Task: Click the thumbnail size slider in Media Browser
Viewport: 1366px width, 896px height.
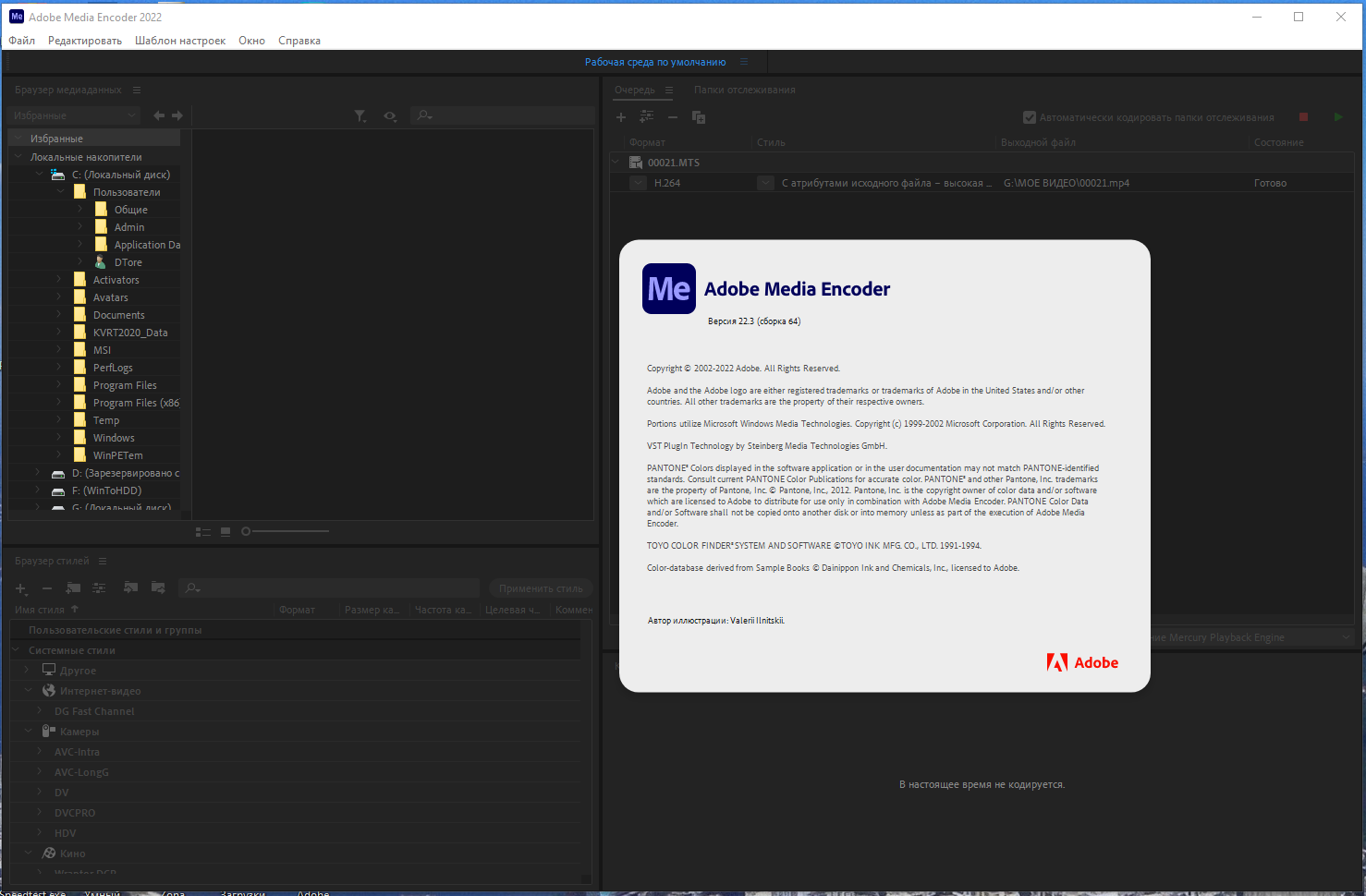Action: (x=286, y=531)
